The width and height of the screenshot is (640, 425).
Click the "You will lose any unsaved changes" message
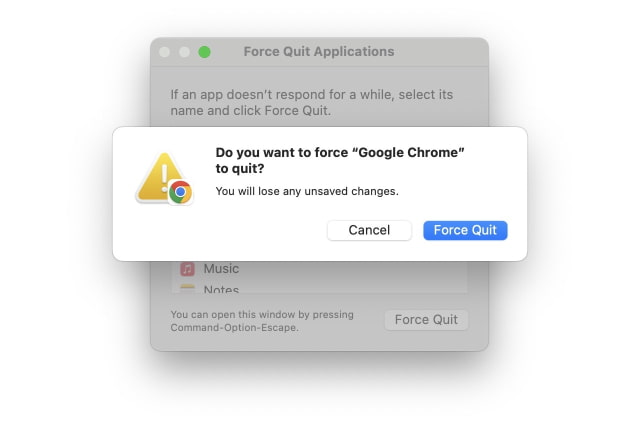pos(307,191)
